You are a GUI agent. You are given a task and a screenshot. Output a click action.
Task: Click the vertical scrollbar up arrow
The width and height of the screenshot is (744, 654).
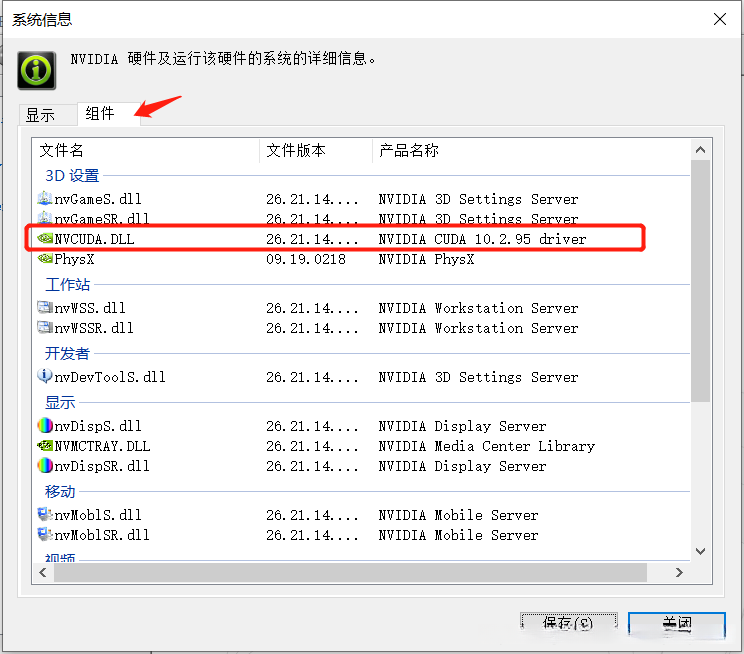(700, 150)
